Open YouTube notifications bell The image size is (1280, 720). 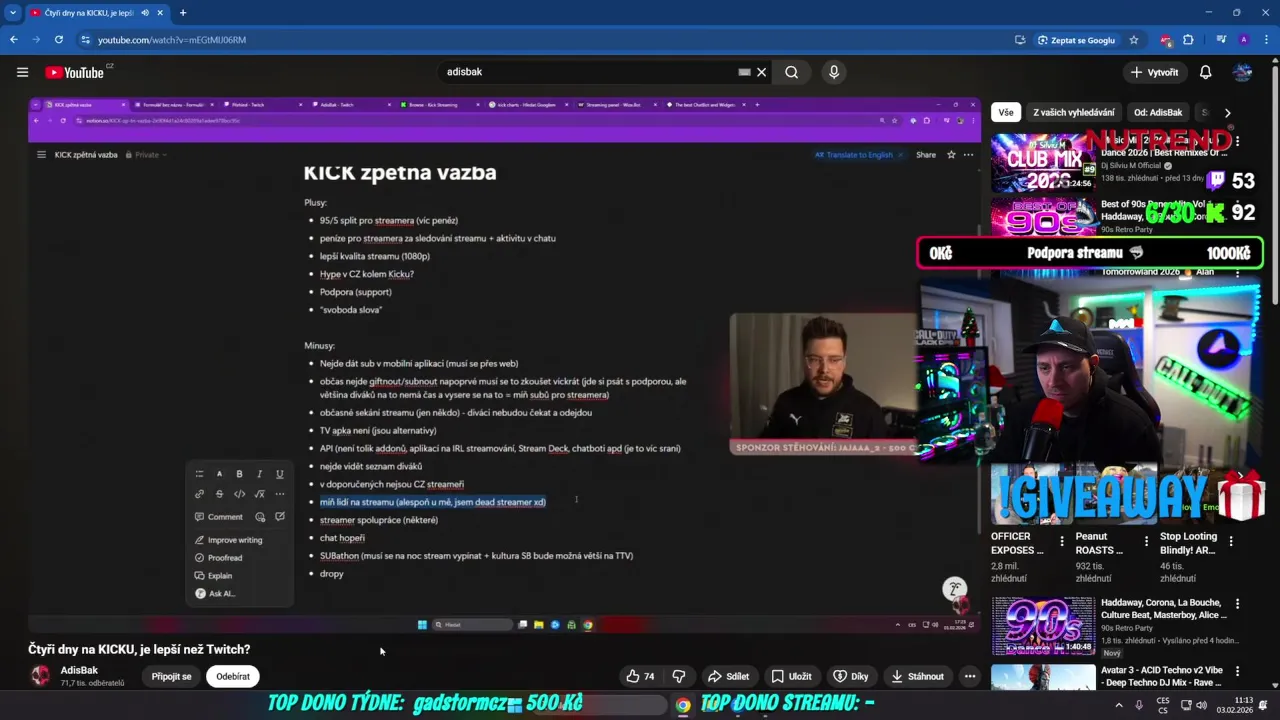1205,72
